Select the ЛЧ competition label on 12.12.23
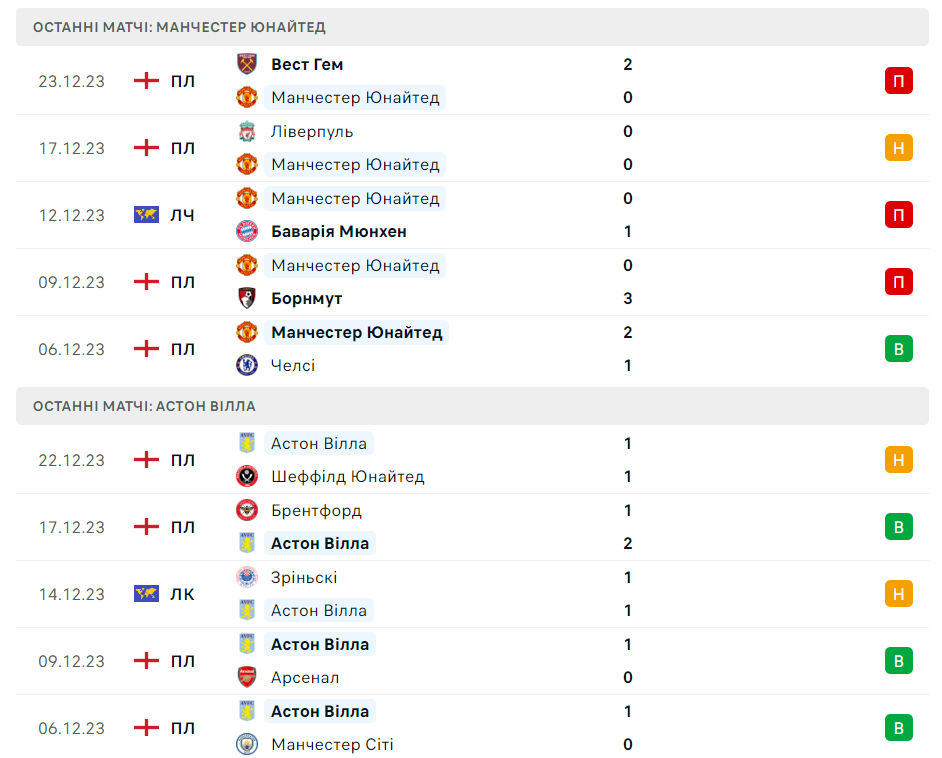 182,215
